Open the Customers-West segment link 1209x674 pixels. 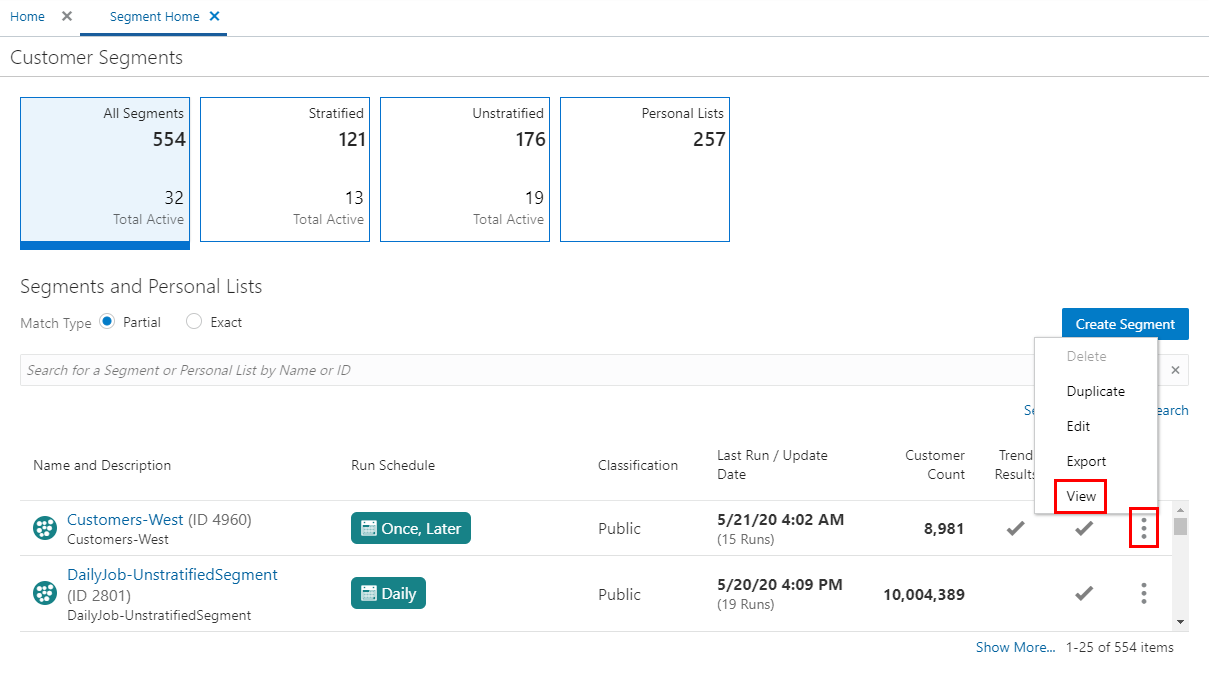(125, 520)
